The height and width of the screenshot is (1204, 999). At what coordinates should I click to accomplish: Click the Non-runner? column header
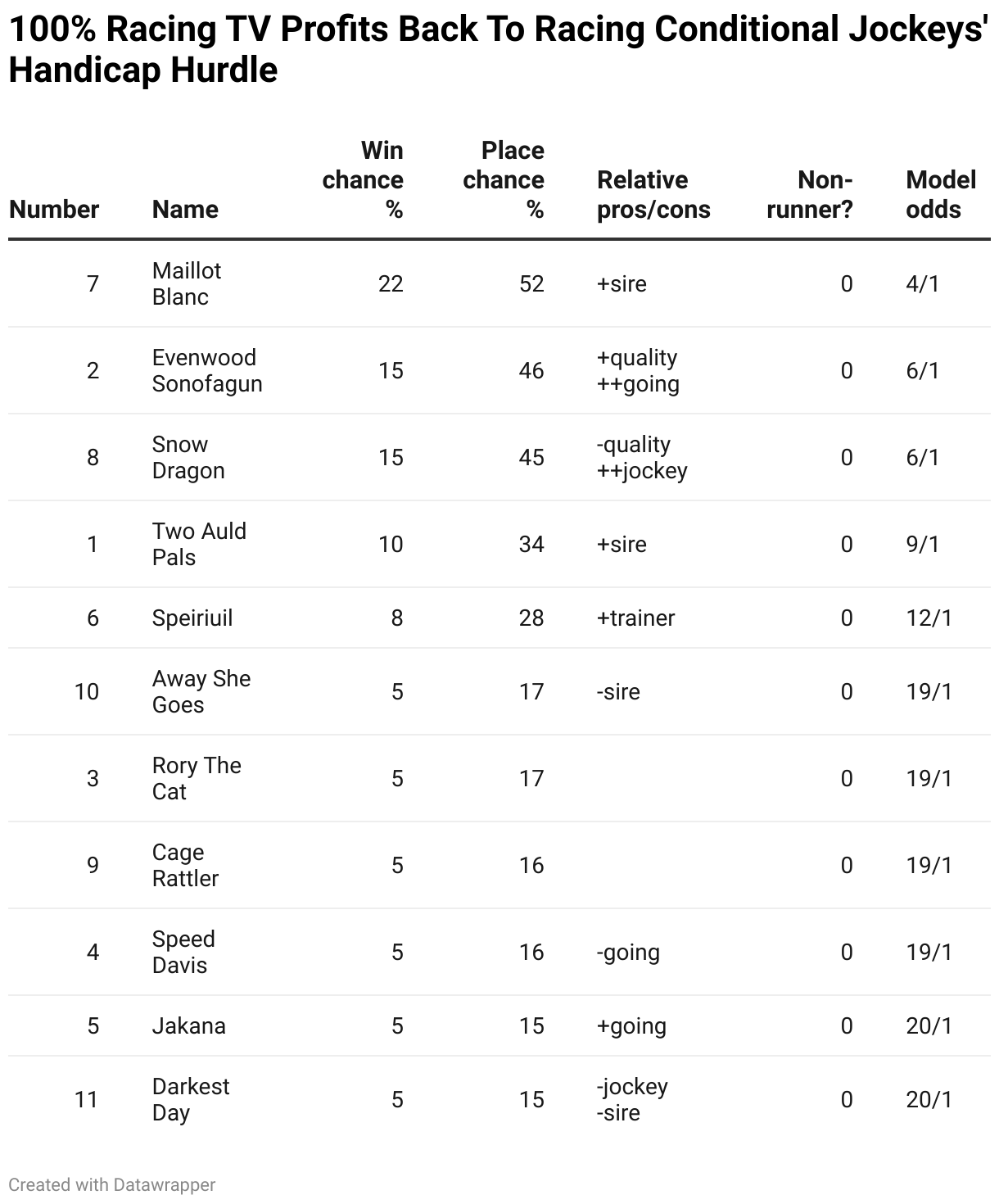[x=810, y=195]
